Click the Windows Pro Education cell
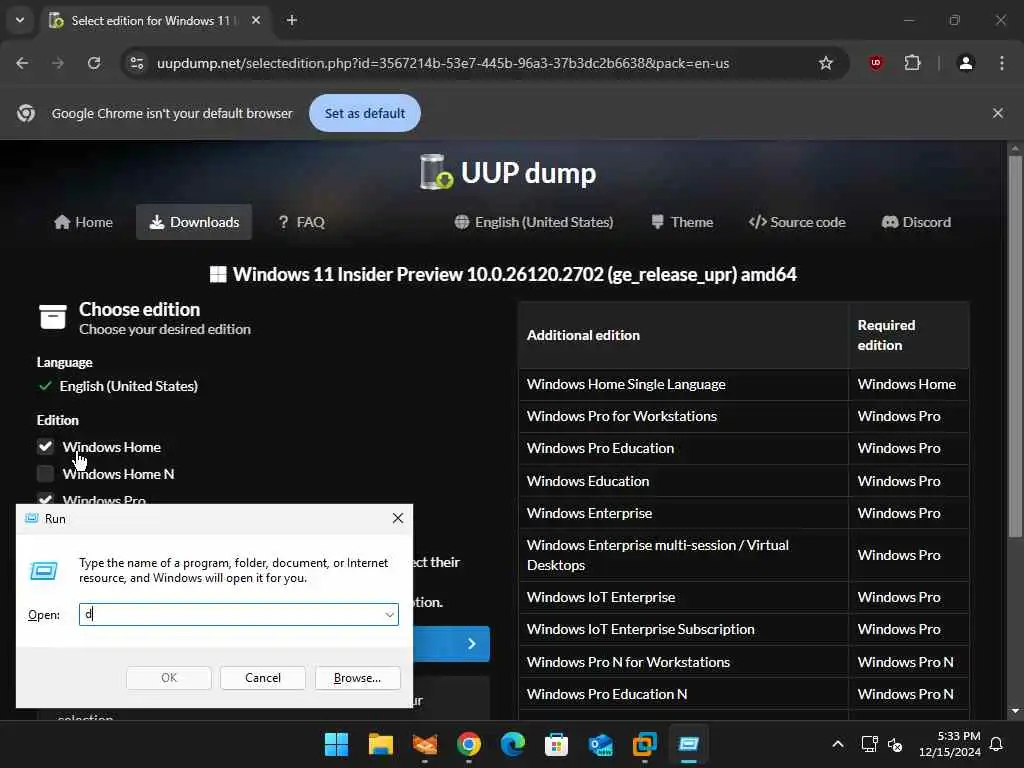 pyautogui.click(x=684, y=448)
